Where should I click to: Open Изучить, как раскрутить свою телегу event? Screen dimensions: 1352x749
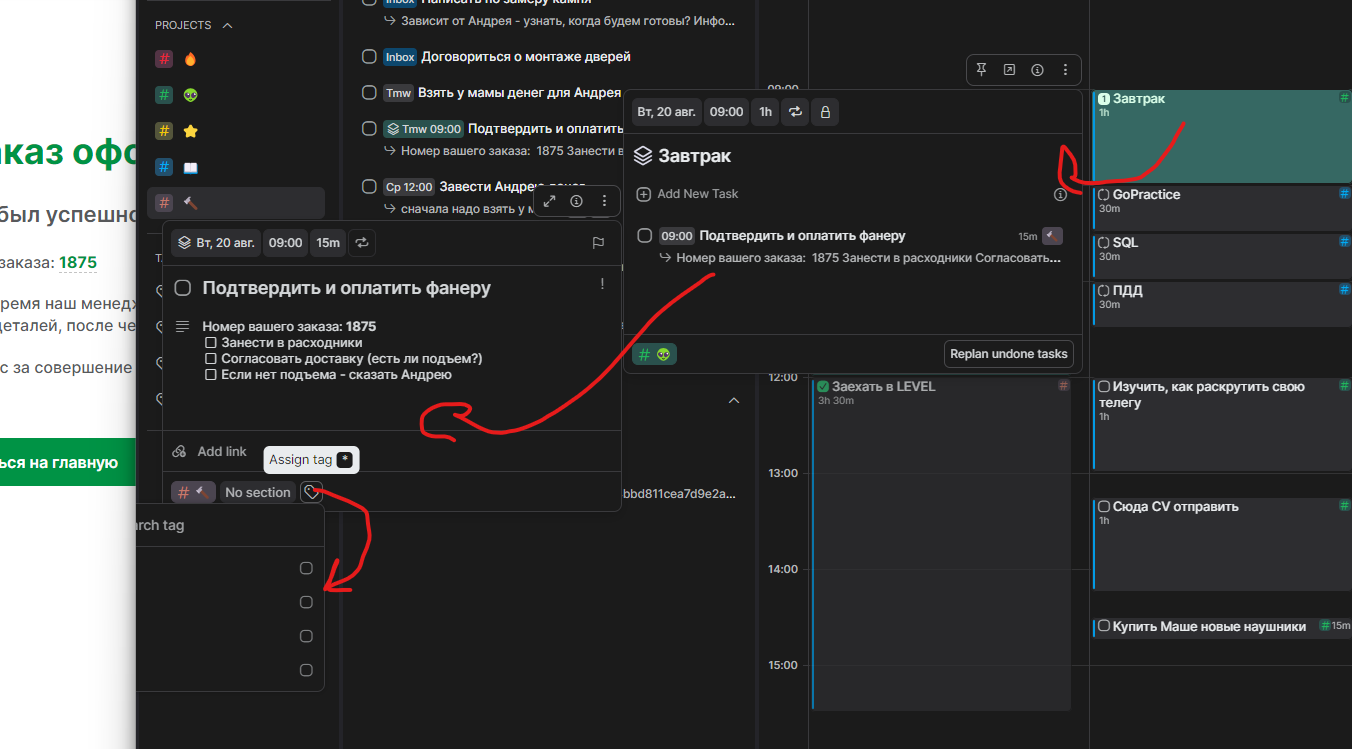[x=1221, y=424]
